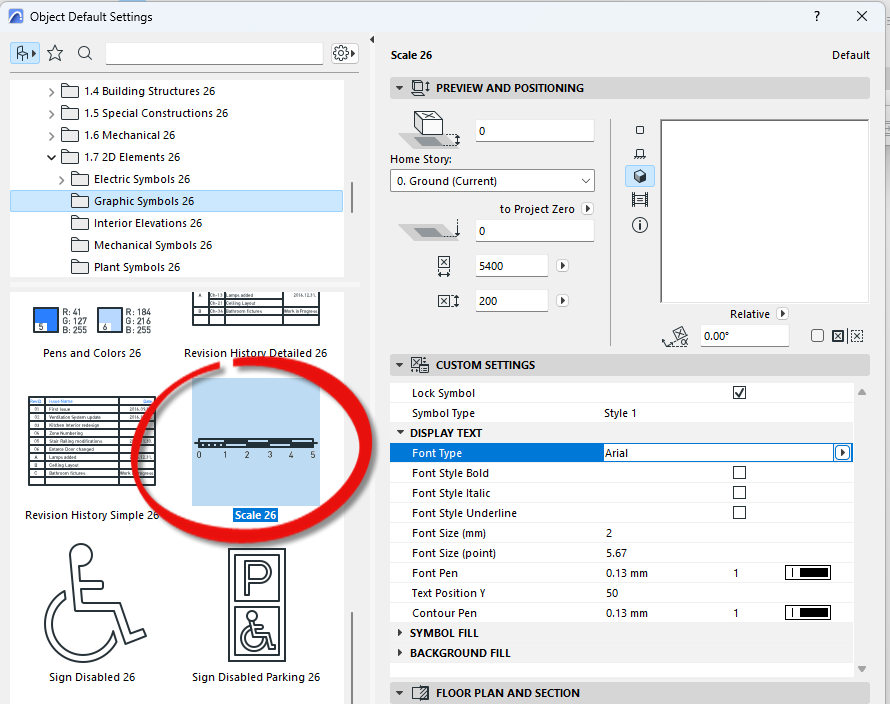Click the mirror object icon
Image resolution: width=890 pixels, height=704 pixels.
pyautogui.click(x=838, y=336)
